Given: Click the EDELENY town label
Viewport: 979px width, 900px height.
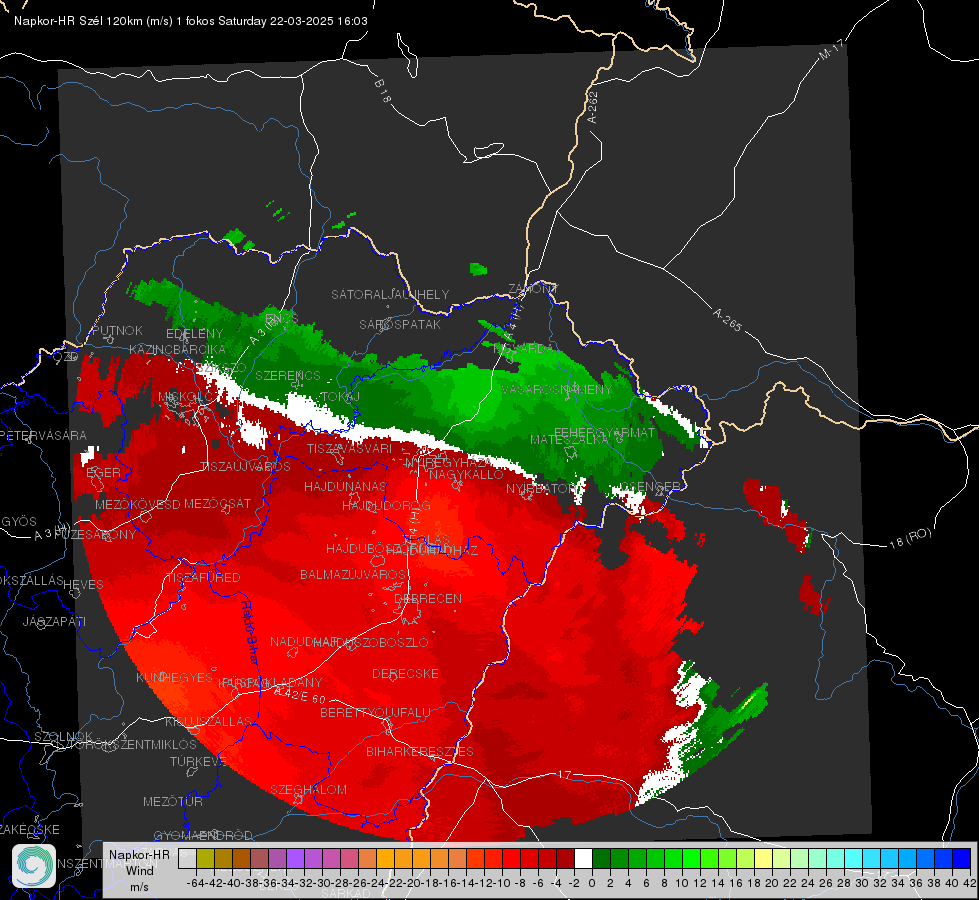Looking at the screenshot, I should (x=195, y=334).
